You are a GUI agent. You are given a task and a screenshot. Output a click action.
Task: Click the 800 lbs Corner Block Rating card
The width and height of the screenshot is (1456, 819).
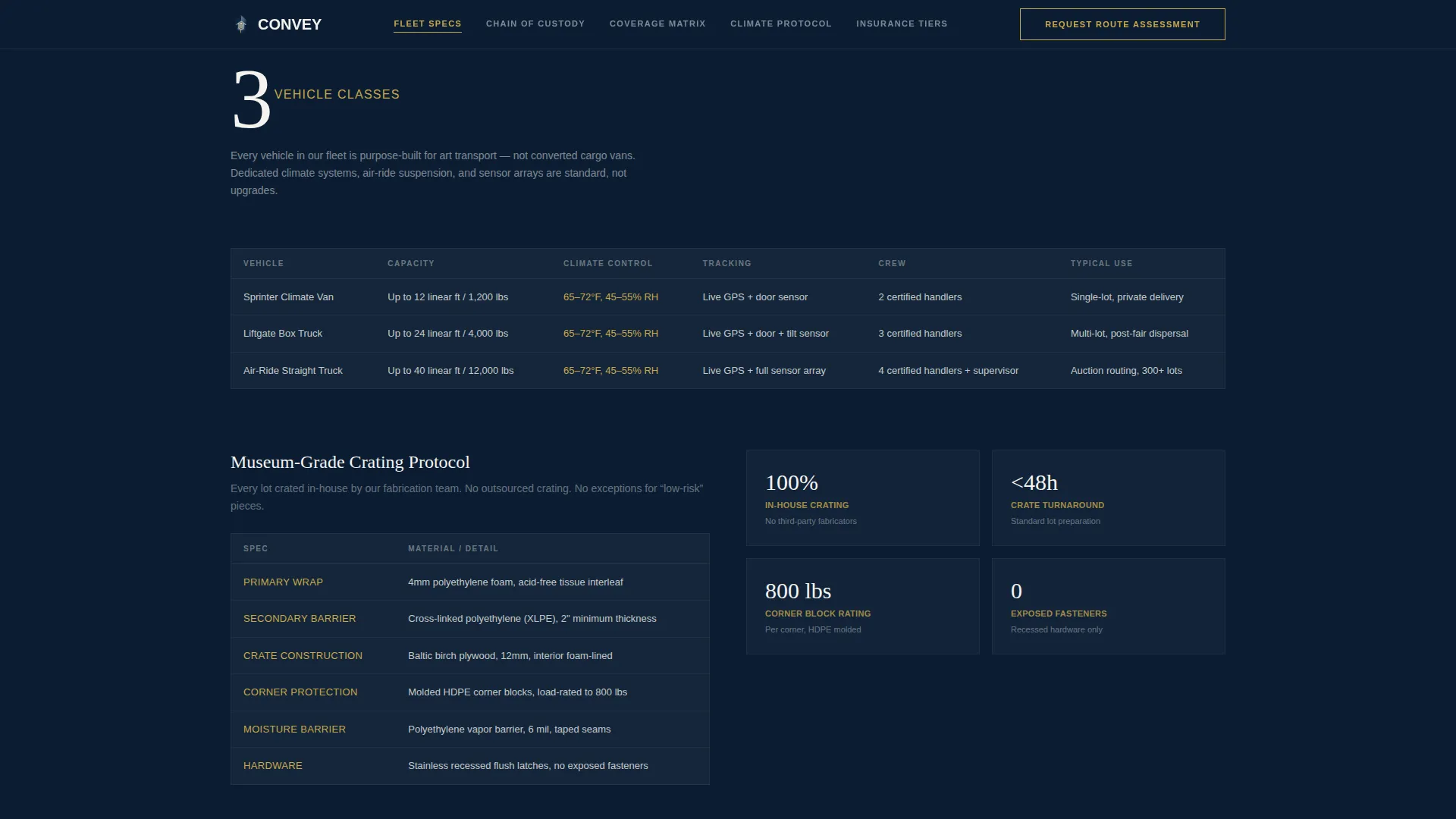[863, 606]
